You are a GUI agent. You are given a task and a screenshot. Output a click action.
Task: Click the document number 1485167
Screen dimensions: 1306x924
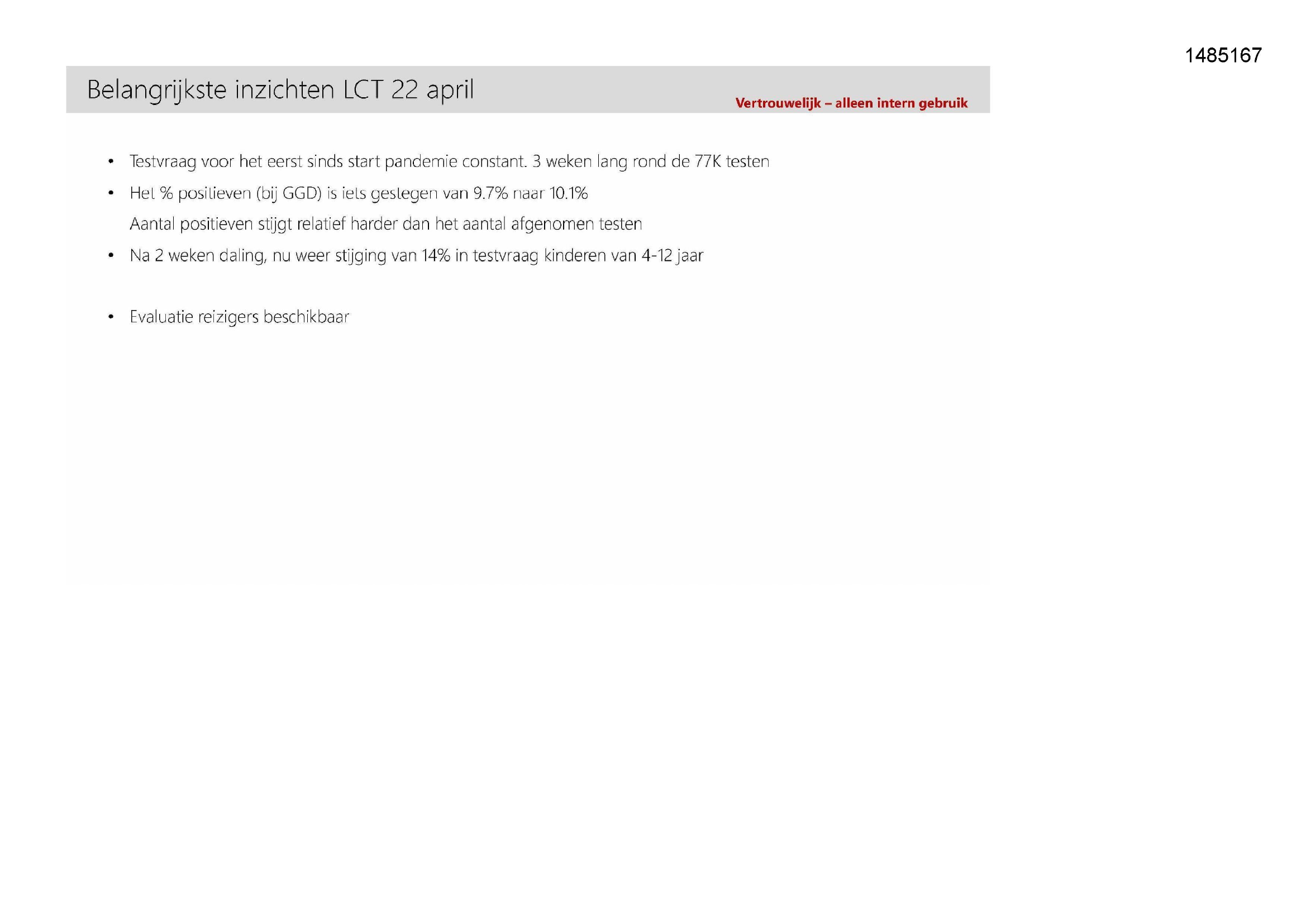[x=1223, y=55]
